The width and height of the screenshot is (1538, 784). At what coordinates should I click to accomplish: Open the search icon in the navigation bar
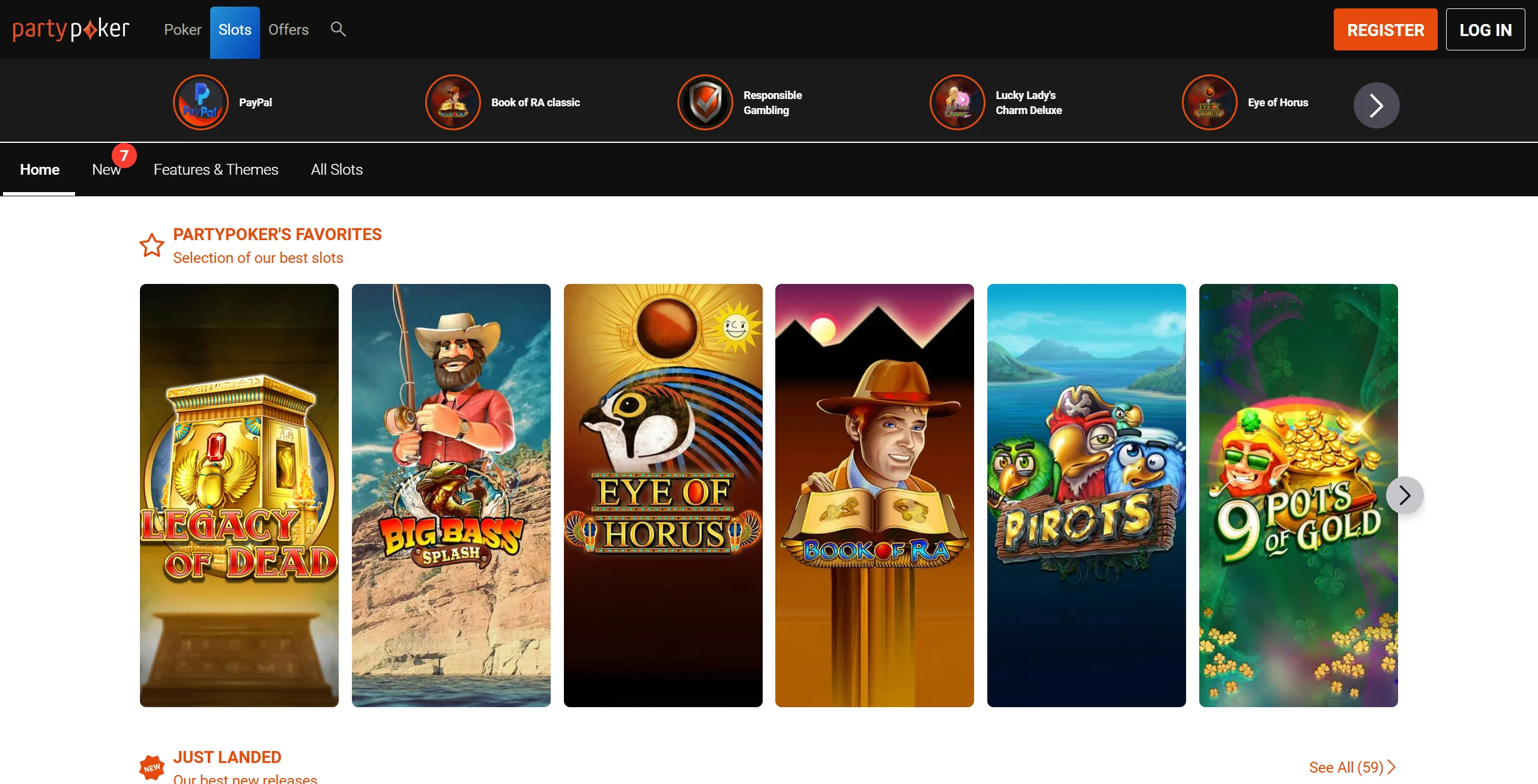338,29
